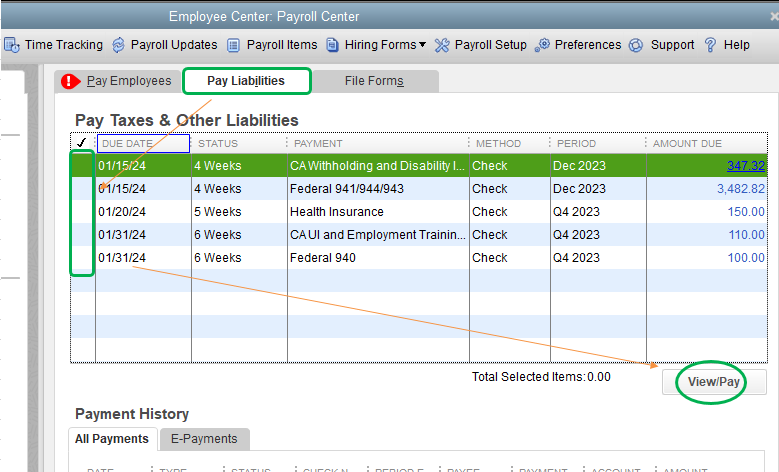Click the Support lifebuoy icon
This screenshot has height=472, width=779.
pyautogui.click(x=636, y=45)
